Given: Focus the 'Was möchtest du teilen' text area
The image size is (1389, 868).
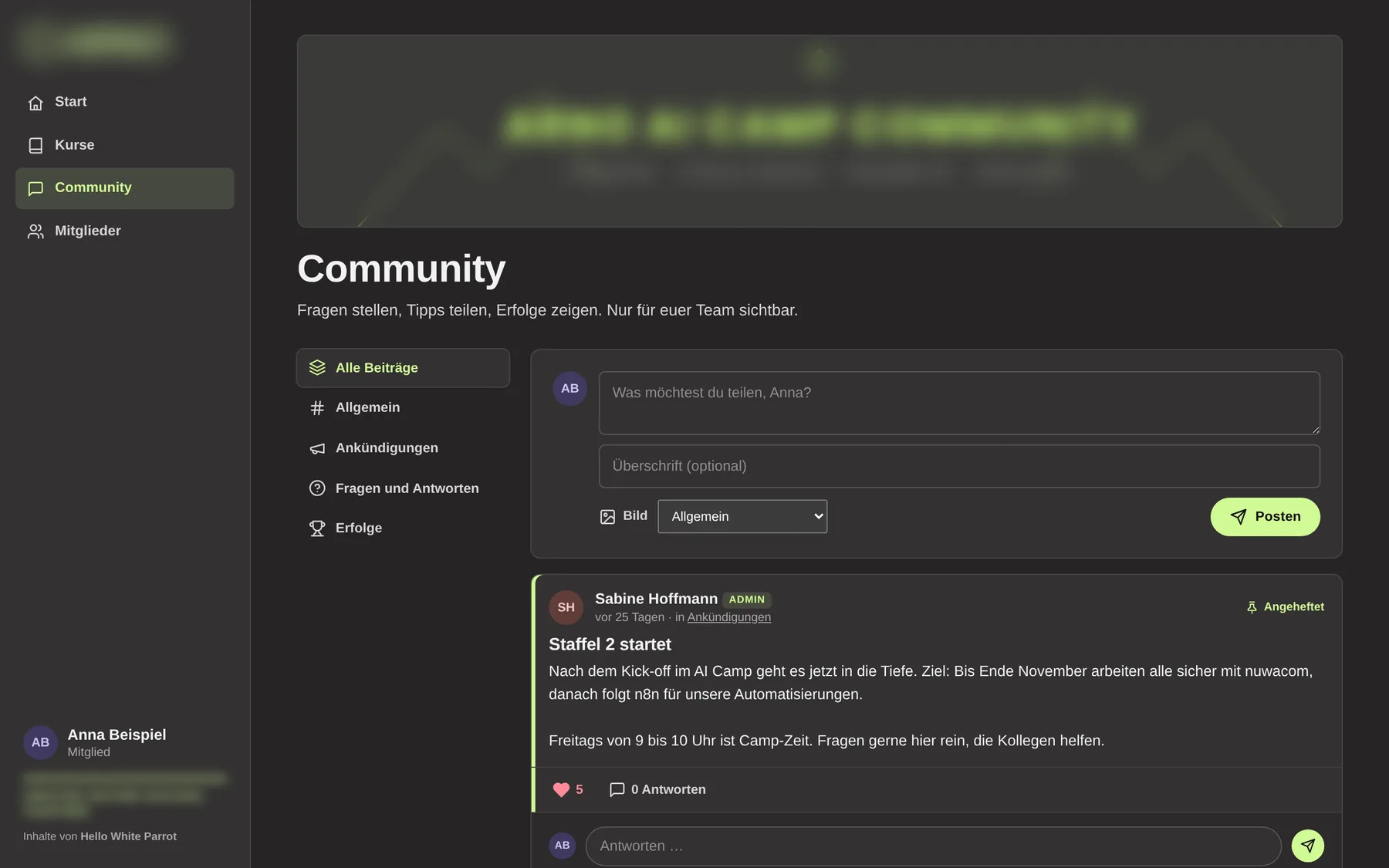Looking at the screenshot, I should point(959,403).
